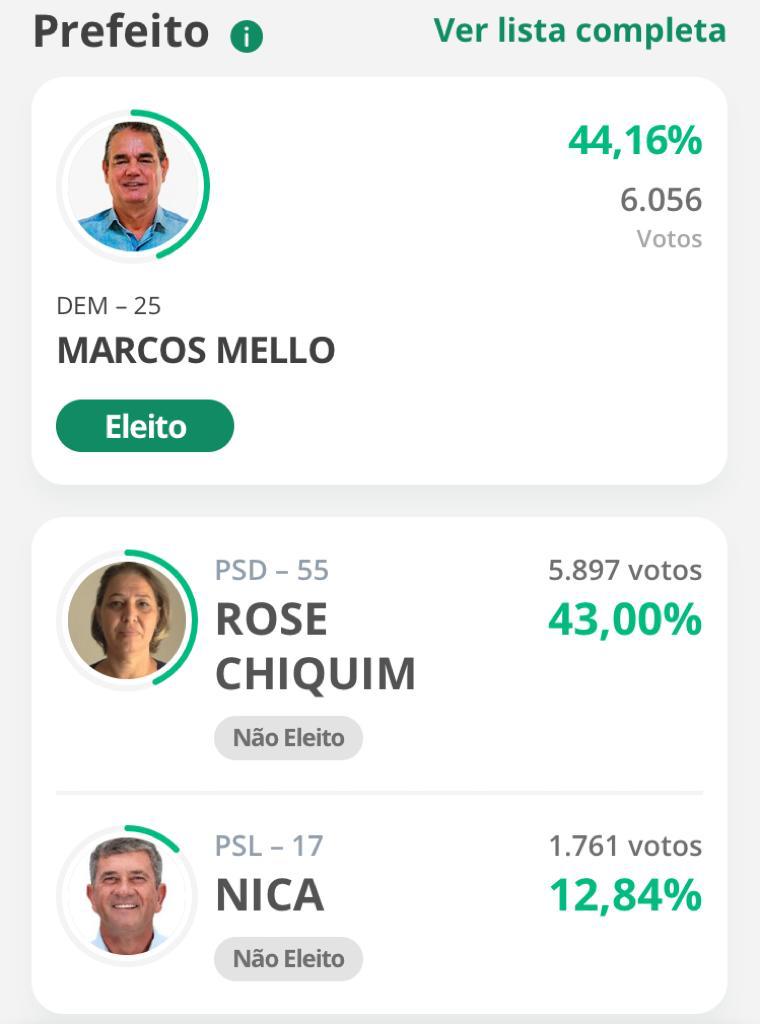This screenshot has height=1024, width=760.
Task: Open the Ver lista completa link
Action: [580, 31]
